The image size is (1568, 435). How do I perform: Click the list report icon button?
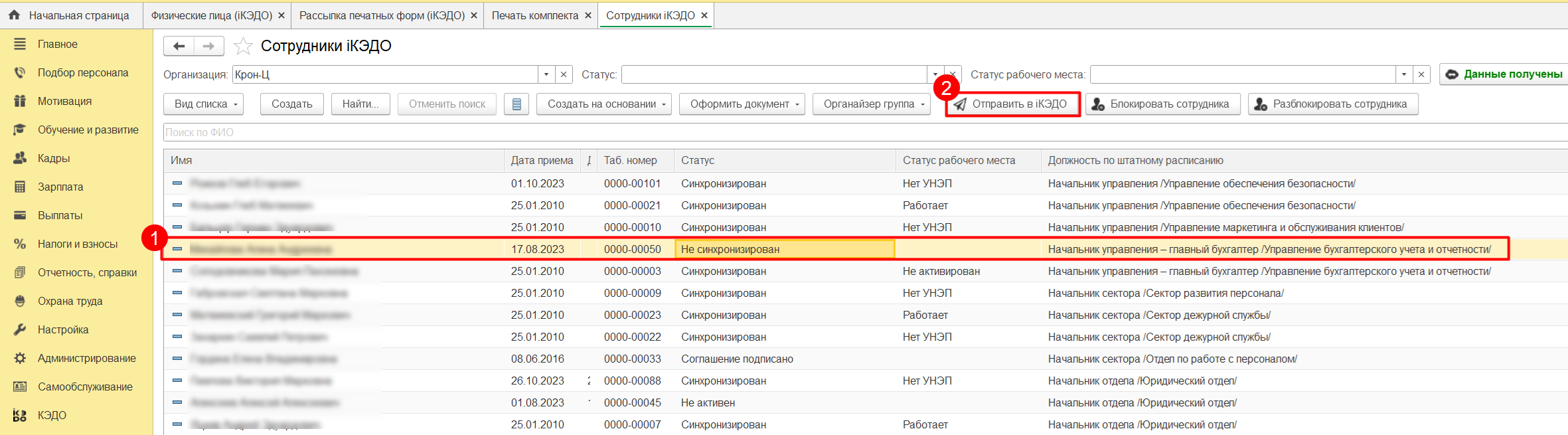pyautogui.click(x=516, y=104)
